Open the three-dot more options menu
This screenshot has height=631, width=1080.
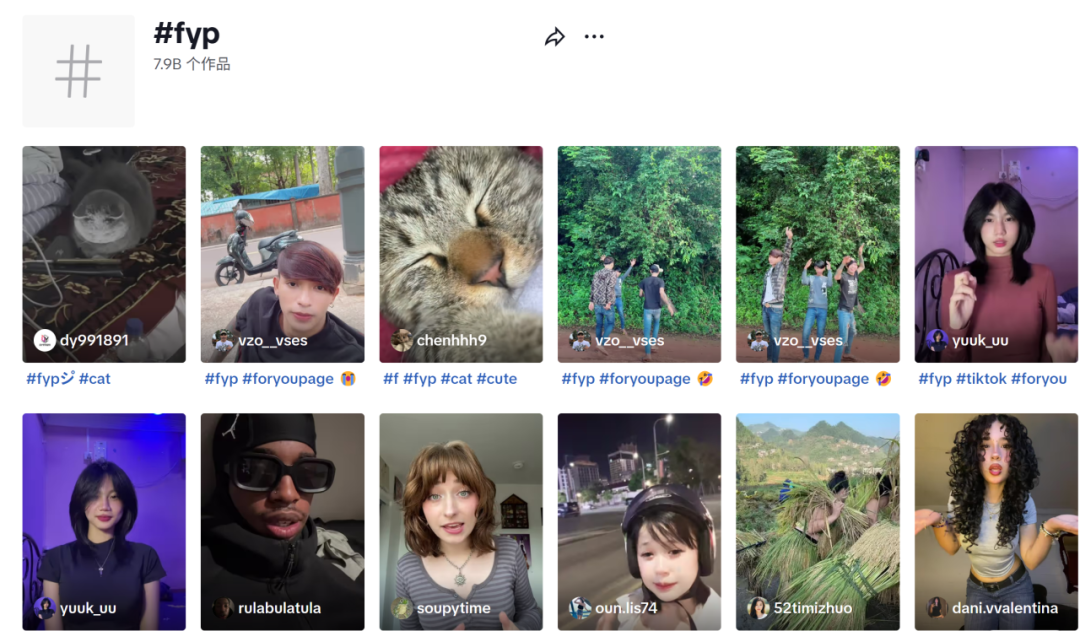tap(594, 37)
